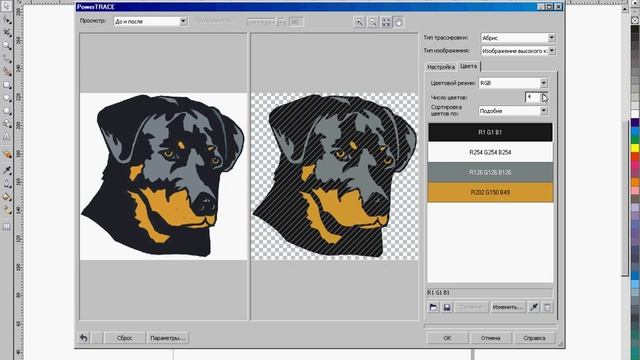Select the orange R202 G150 B49 swatch
The height and width of the screenshot is (360, 640).
coord(490,192)
